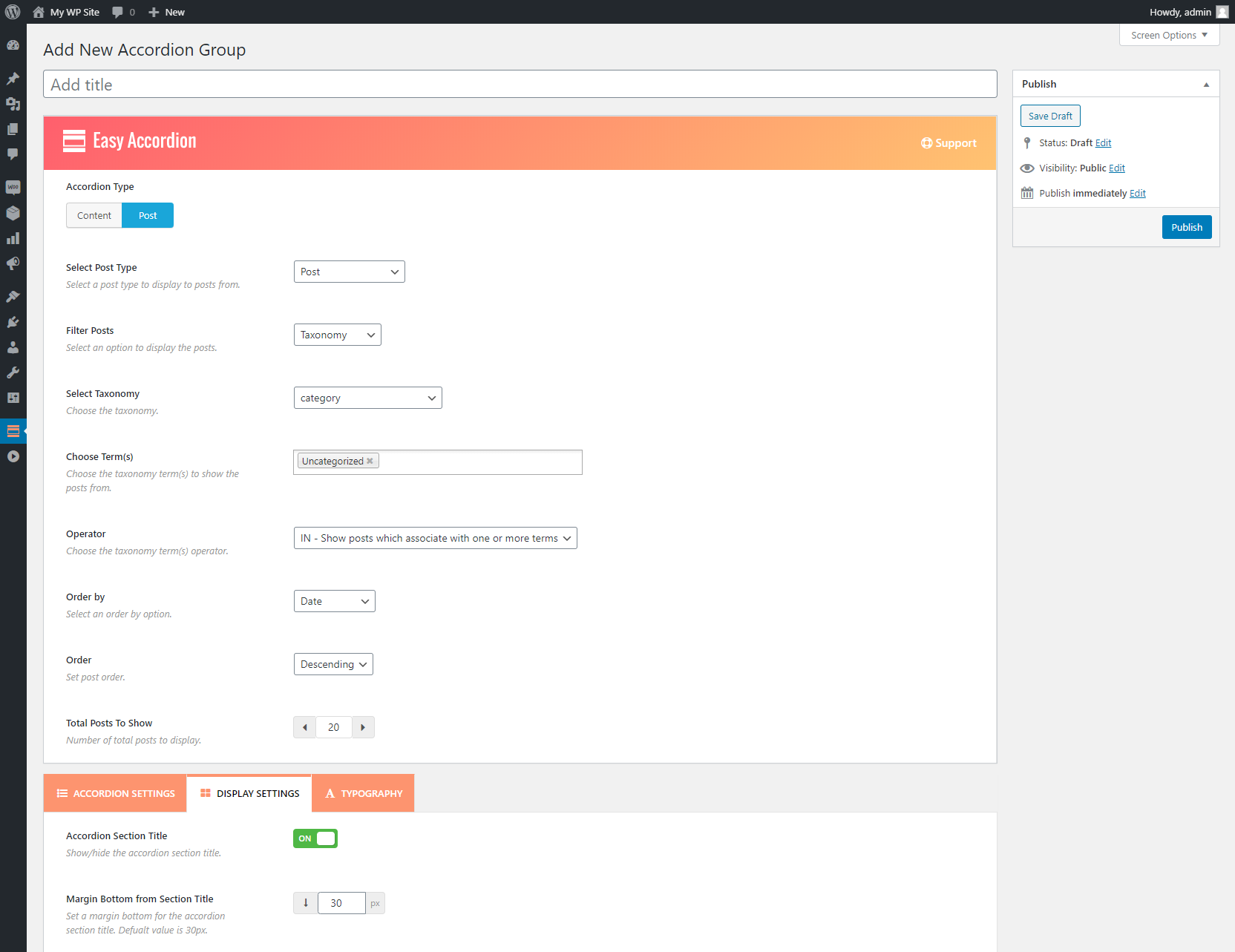Open Pages icon in the sidebar
Screen dimensions: 1235x952
pyautogui.click(x=13, y=129)
